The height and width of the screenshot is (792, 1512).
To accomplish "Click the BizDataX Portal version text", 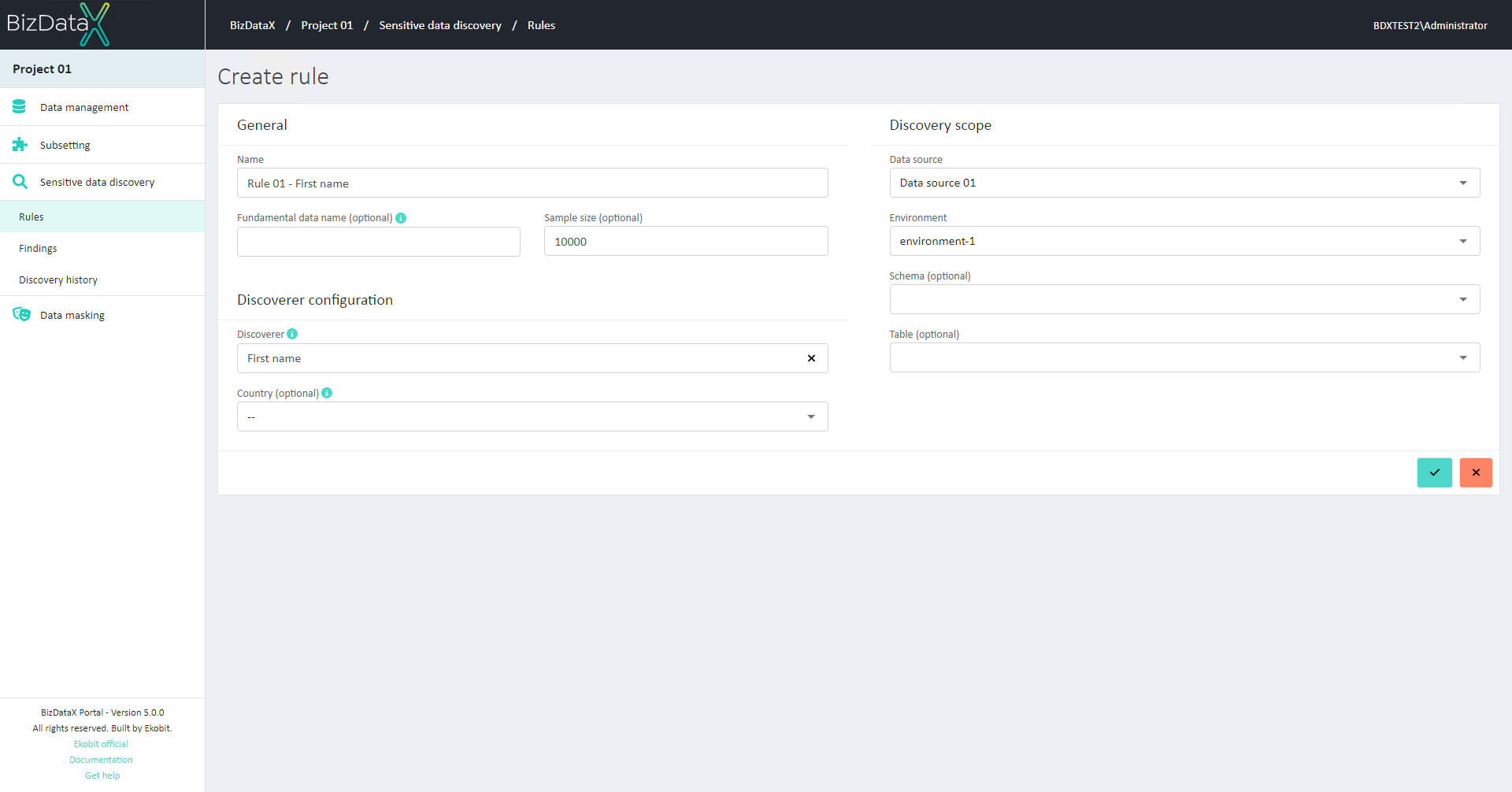I will [x=102, y=712].
